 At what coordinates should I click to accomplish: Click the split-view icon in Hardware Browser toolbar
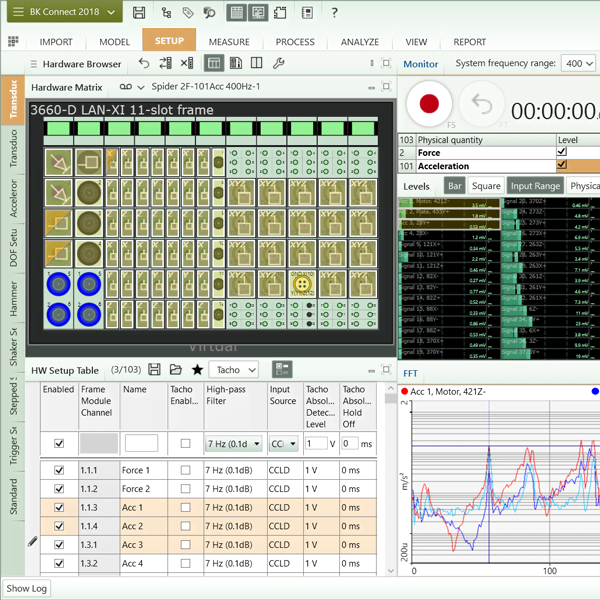[257, 63]
